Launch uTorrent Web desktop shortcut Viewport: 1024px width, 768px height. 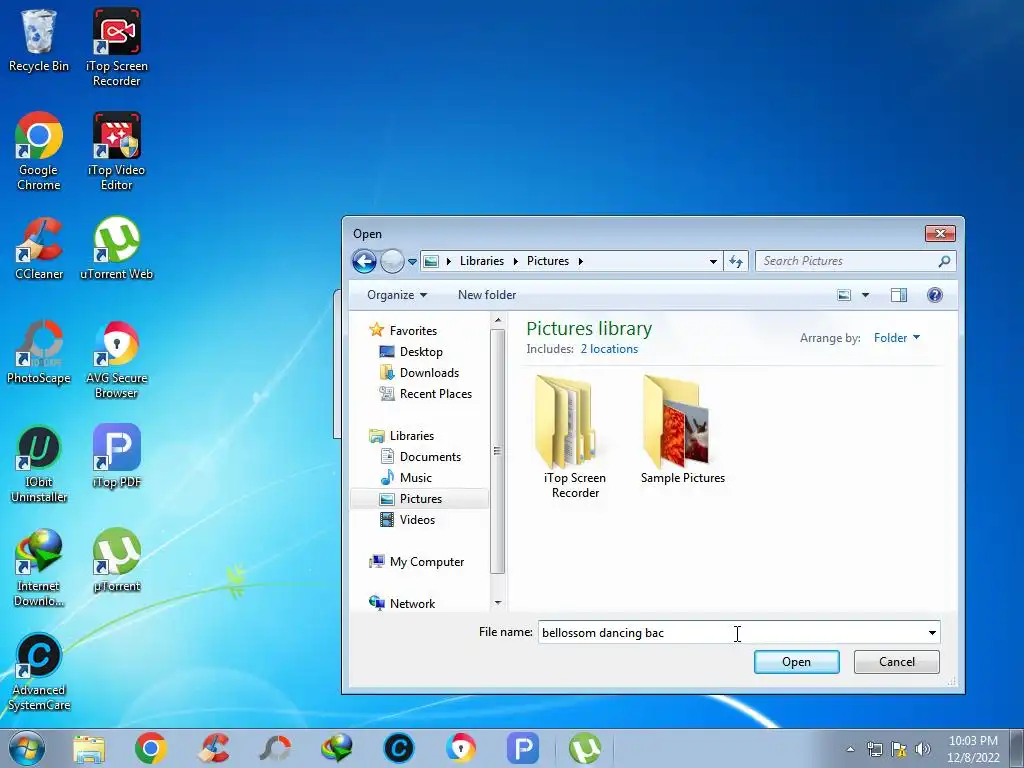pyautogui.click(x=116, y=248)
